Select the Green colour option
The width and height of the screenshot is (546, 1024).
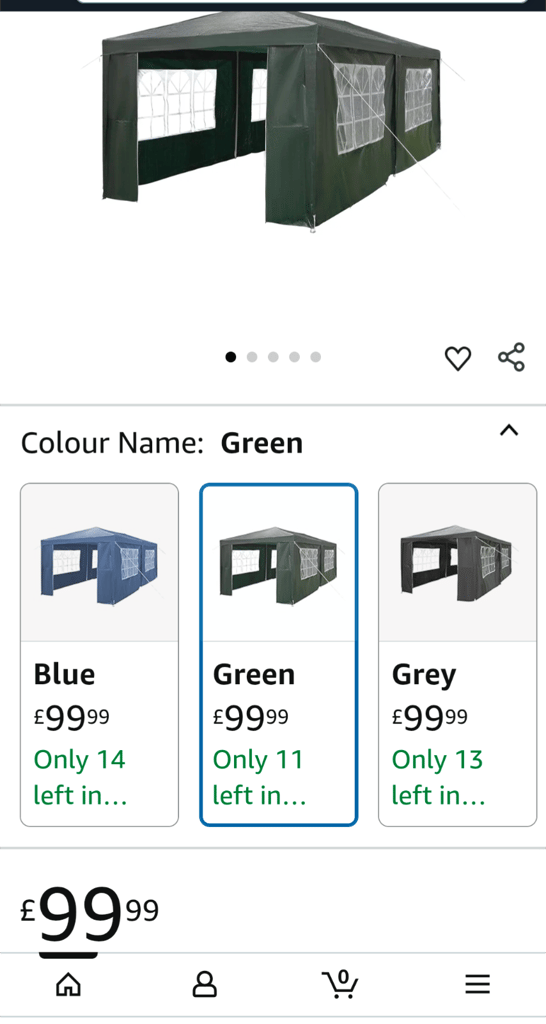279,655
